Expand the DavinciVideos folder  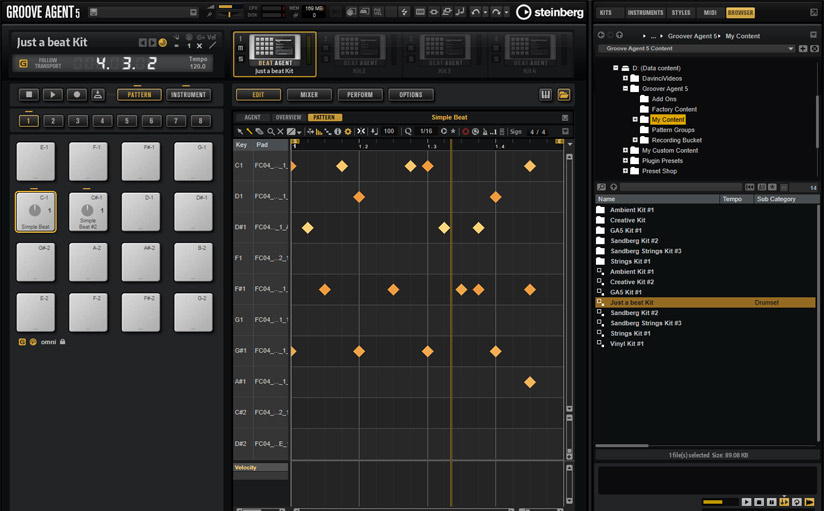click(x=625, y=78)
